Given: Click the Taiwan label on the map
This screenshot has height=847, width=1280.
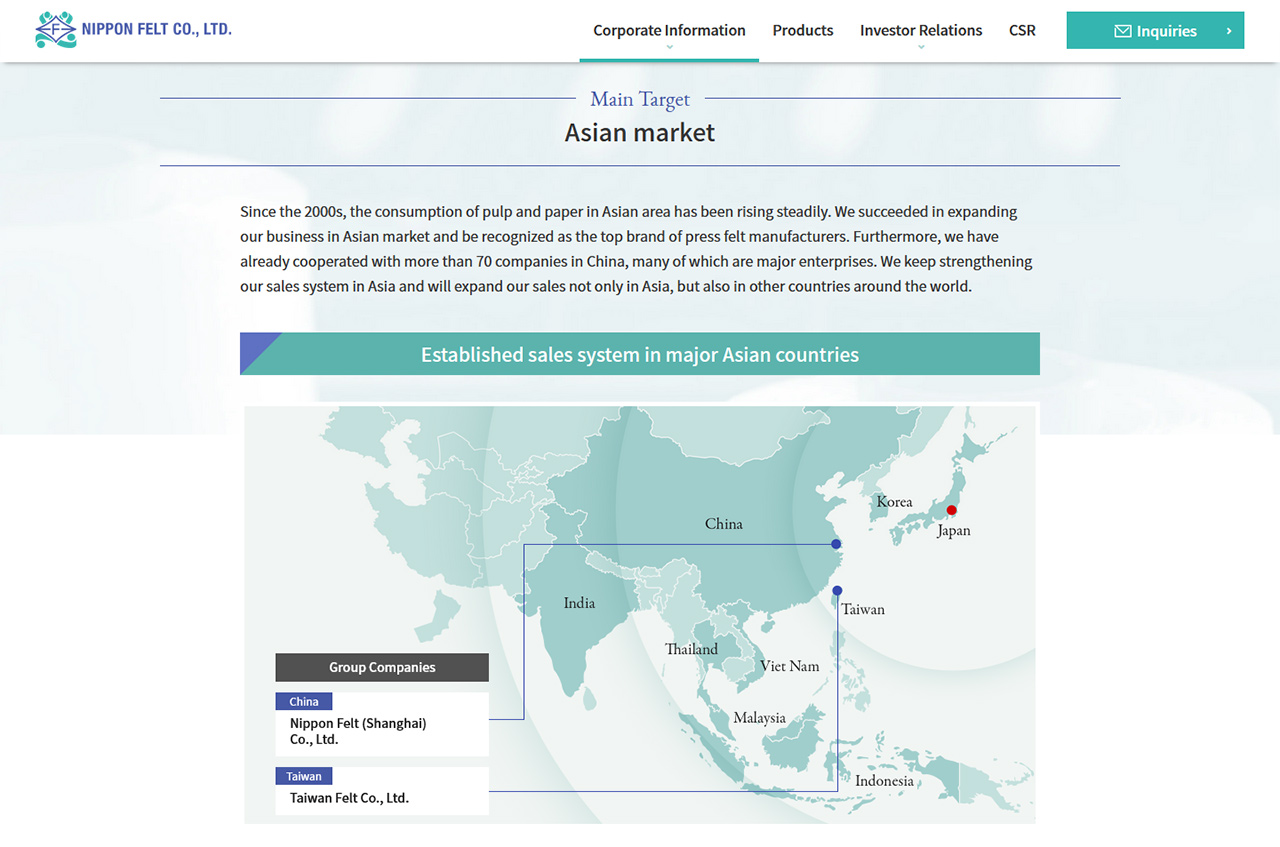Looking at the screenshot, I should [x=863, y=609].
